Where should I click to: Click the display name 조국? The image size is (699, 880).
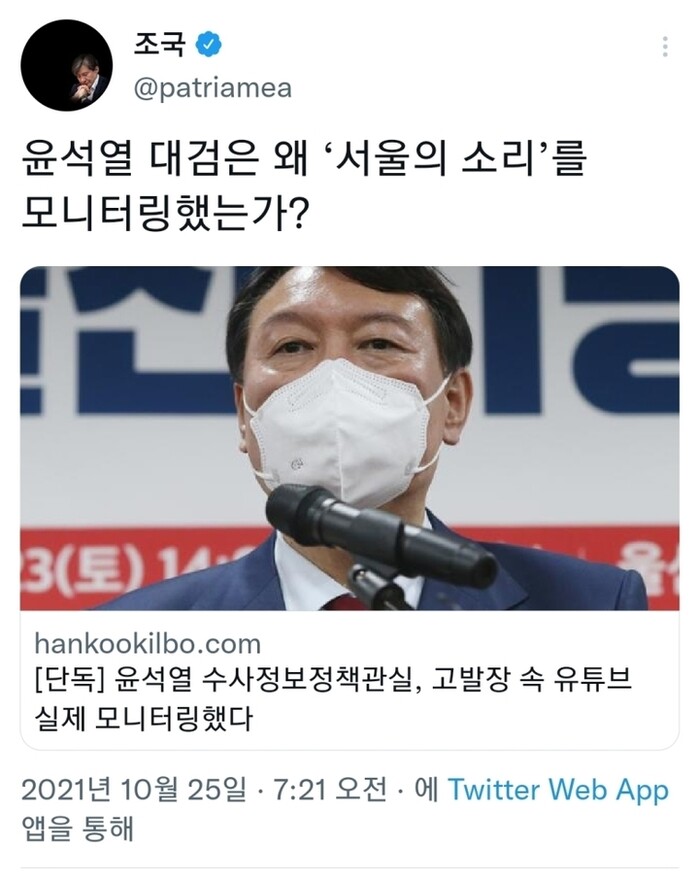(x=159, y=44)
